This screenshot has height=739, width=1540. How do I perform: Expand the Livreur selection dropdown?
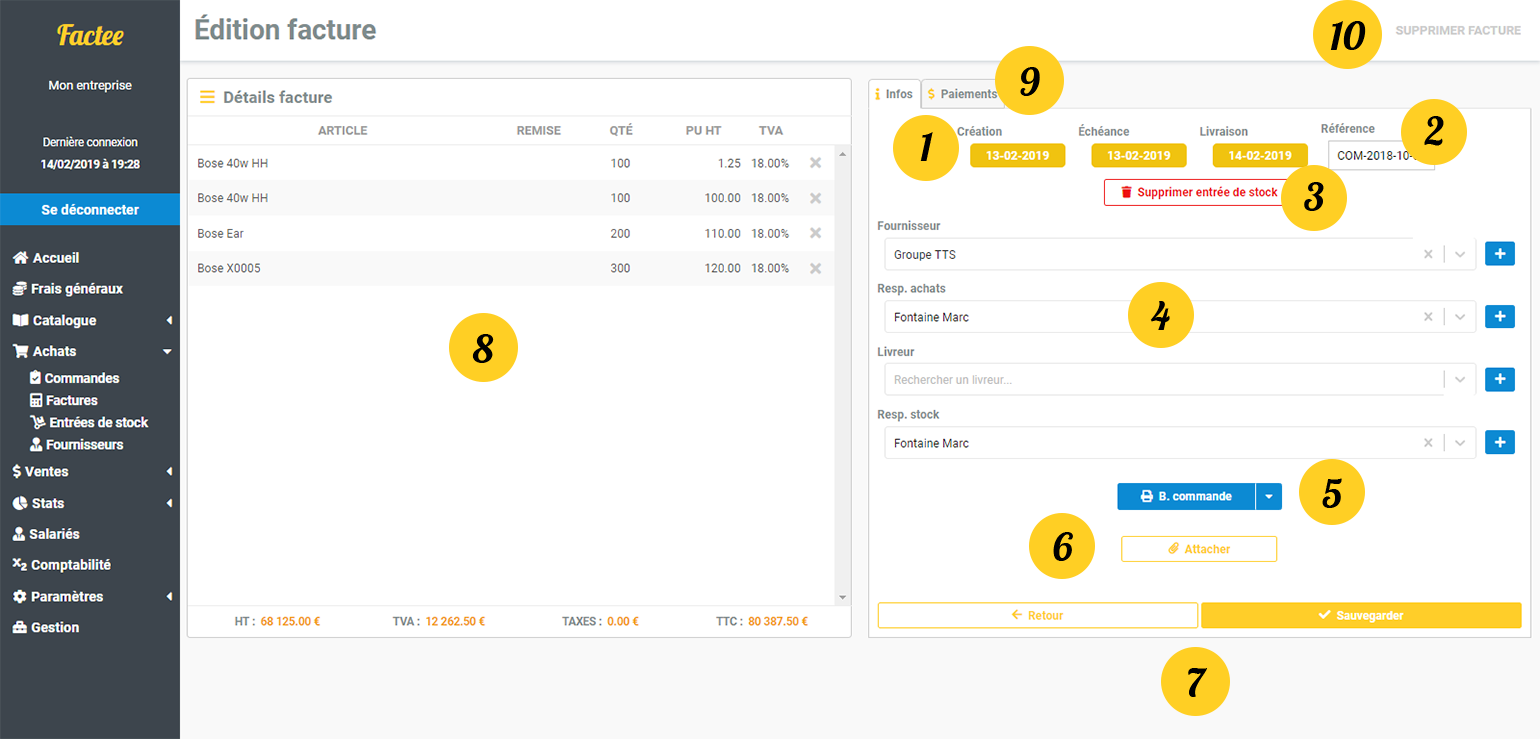coord(1460,380)
